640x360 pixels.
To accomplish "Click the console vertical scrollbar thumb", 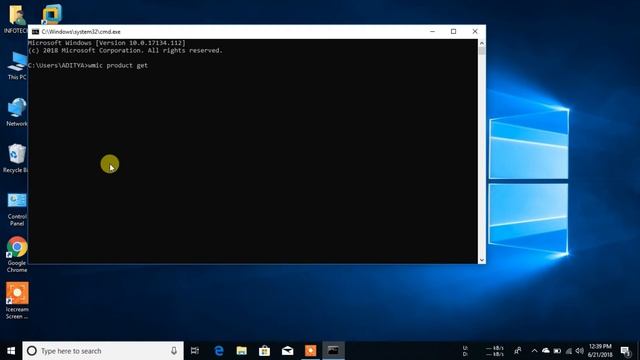I will click(482, 51).
